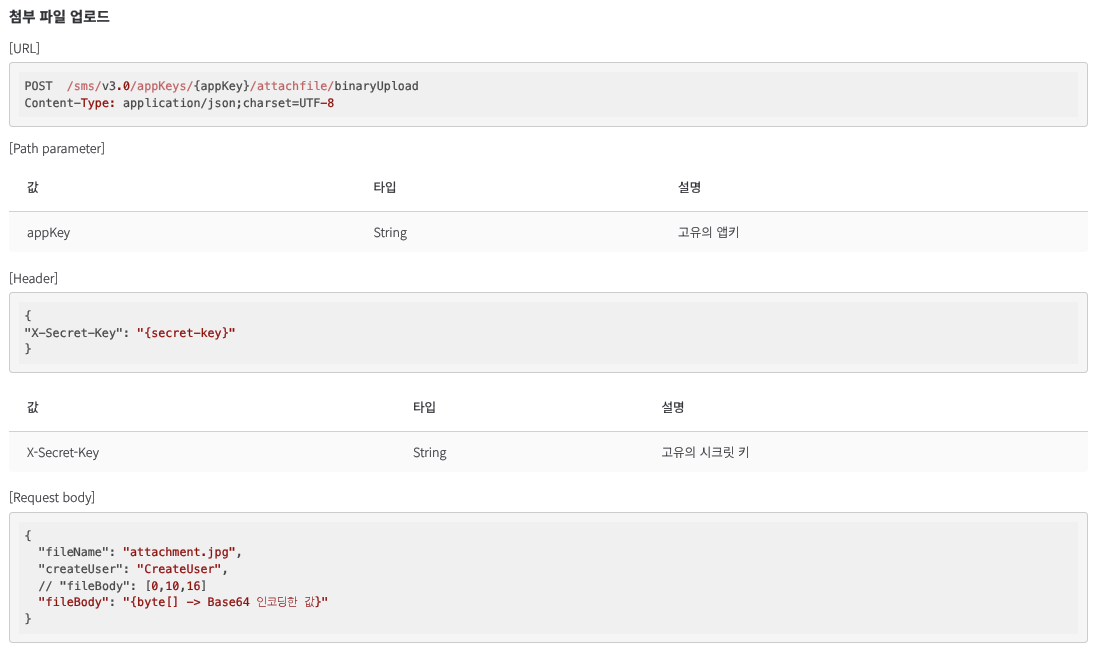
Task: Click the [Request body] label
Action: (x=52, y=497)
